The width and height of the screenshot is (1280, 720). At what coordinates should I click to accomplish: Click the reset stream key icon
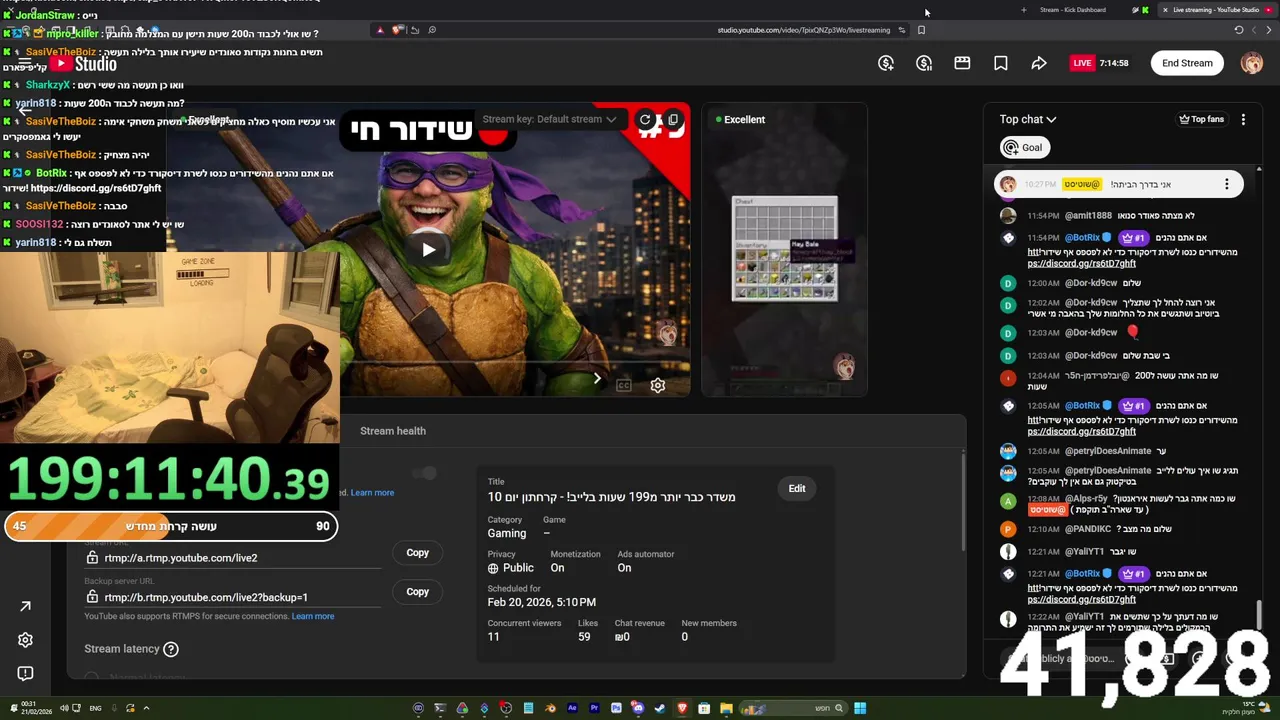coord(645,120)
